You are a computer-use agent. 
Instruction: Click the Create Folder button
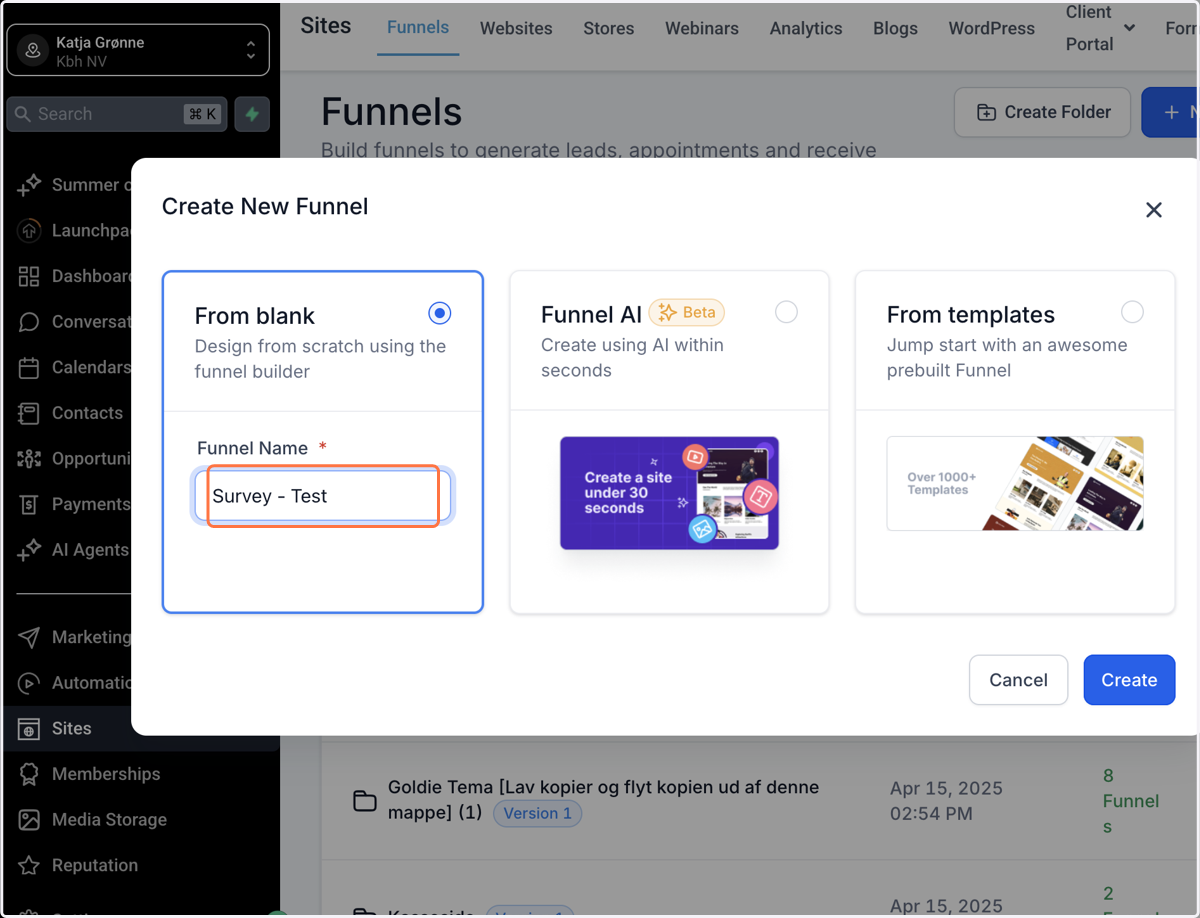[1042, 112]
